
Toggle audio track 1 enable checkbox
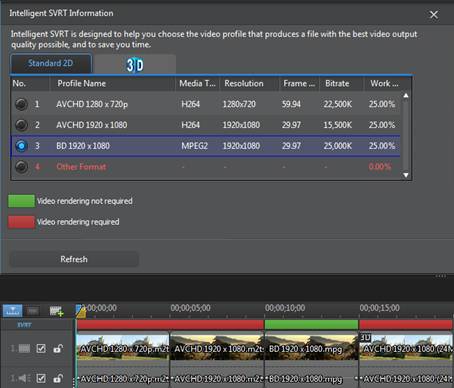click(x=41, y=378)
